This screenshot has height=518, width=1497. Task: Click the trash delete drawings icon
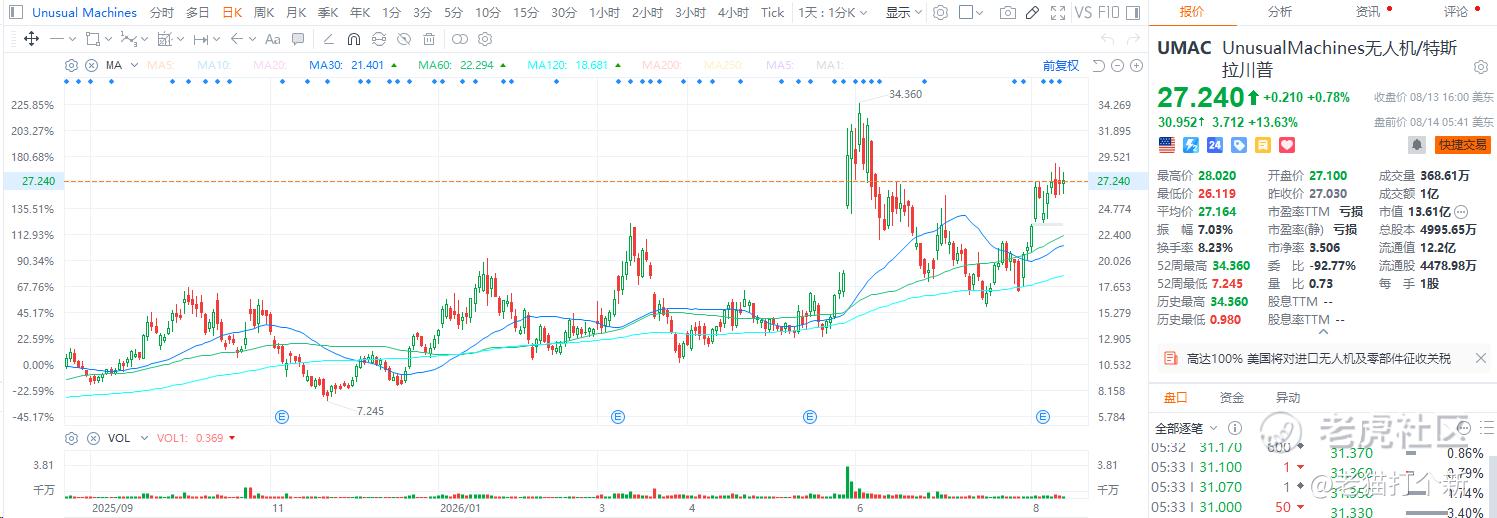[429, 39]
